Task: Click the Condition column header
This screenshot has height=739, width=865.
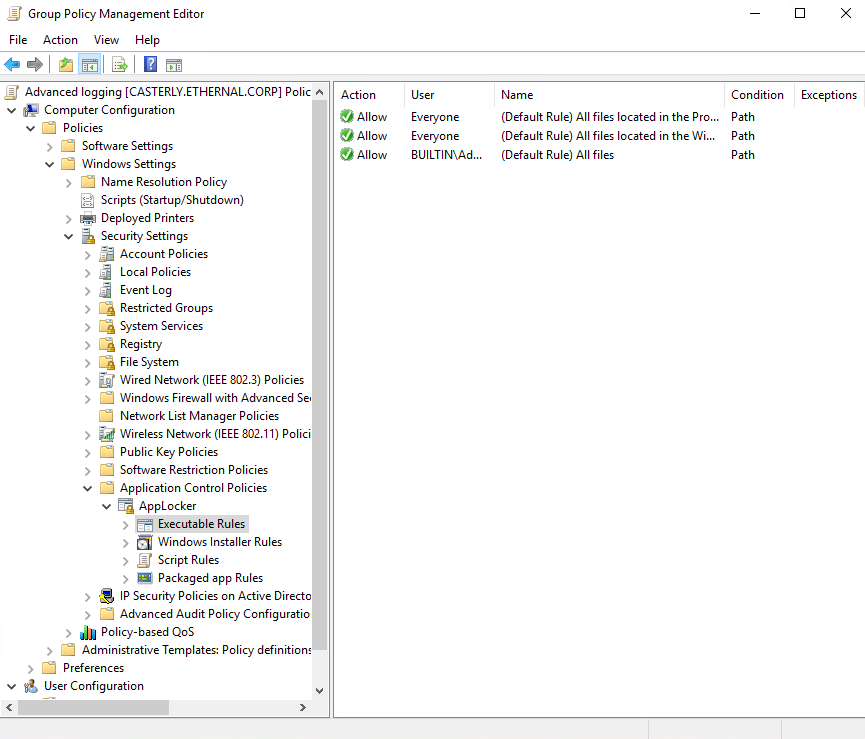Action: click(759, 95)
